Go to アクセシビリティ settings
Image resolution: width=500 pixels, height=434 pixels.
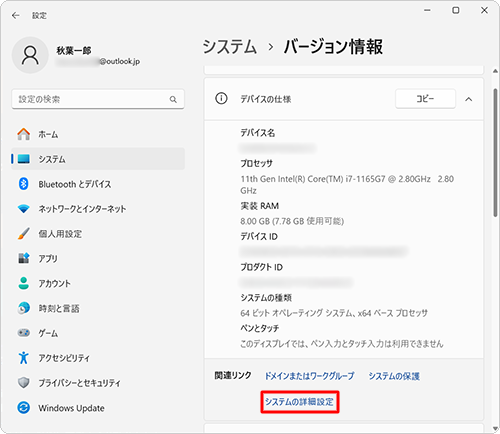coord(98,358)
